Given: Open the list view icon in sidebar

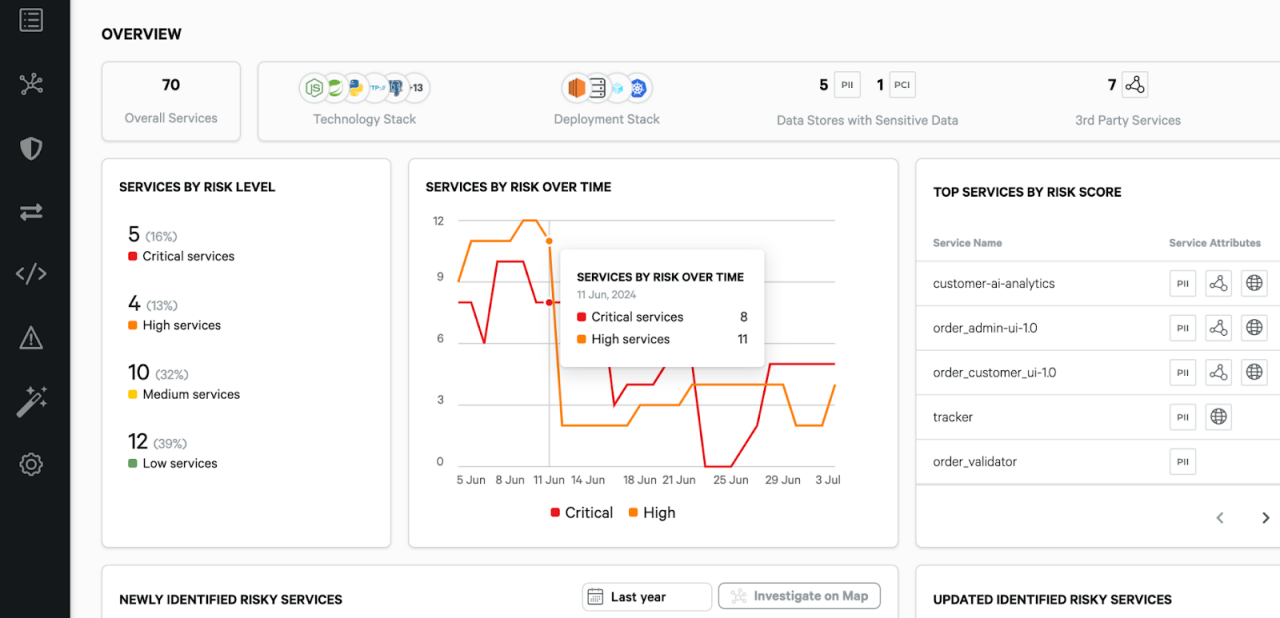Looking at the screenshot, I should [31, 20].
